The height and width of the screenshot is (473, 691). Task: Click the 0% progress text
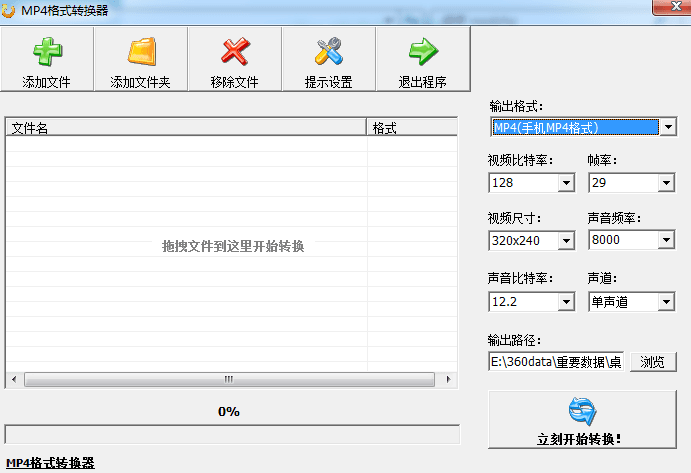point(229,412)
